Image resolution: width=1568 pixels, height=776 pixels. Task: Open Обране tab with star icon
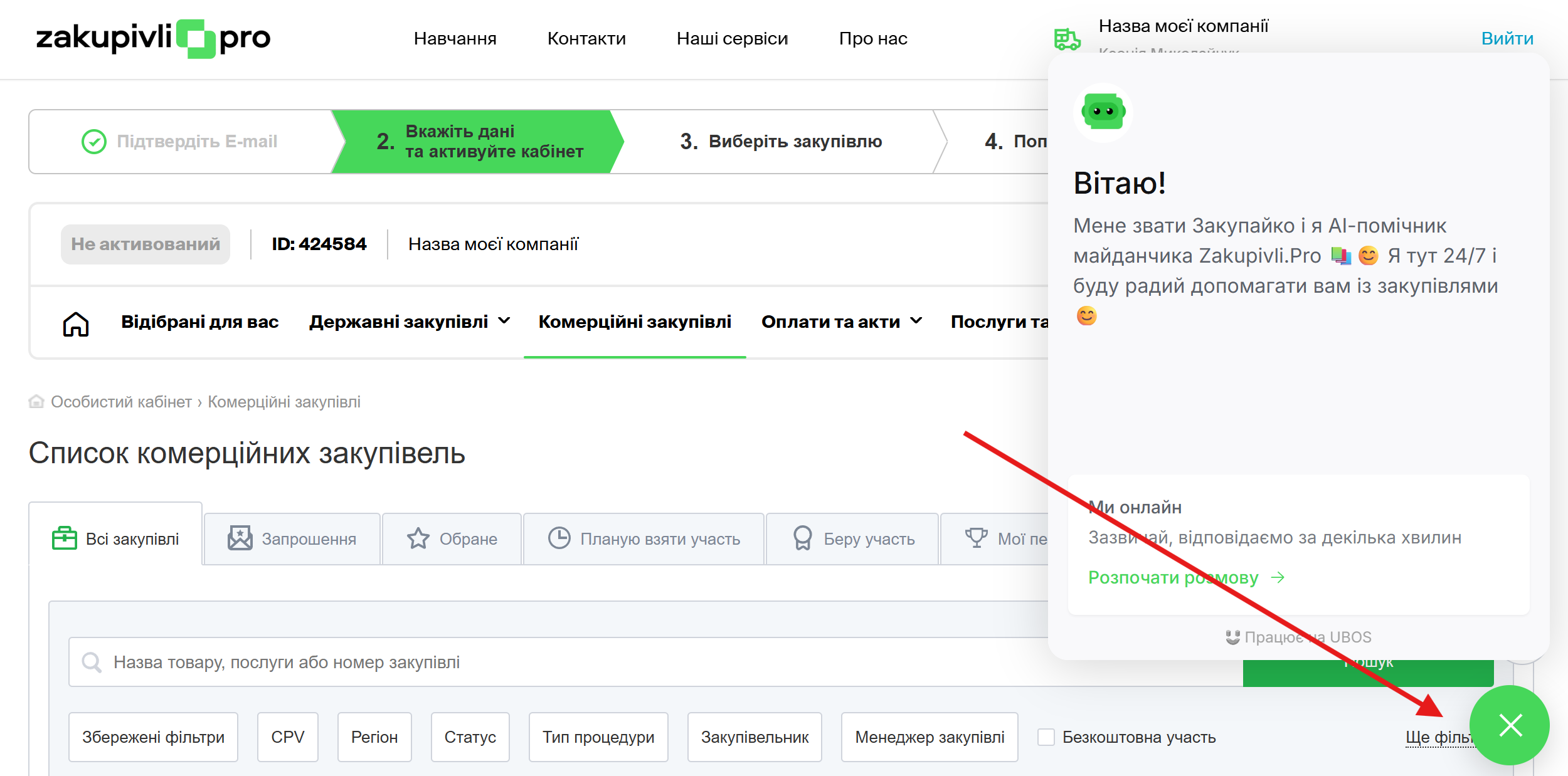pos(452,539)
